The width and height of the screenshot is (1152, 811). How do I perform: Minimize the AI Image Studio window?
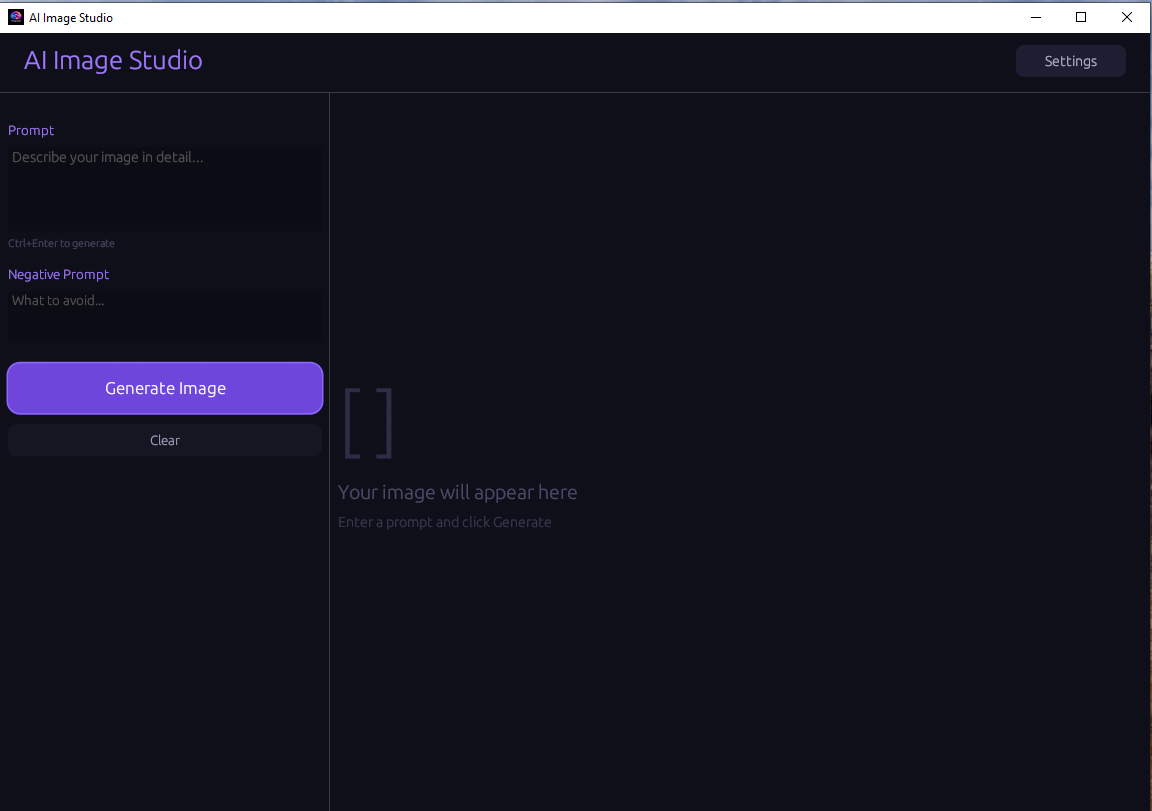click(x=1035, y=17)
